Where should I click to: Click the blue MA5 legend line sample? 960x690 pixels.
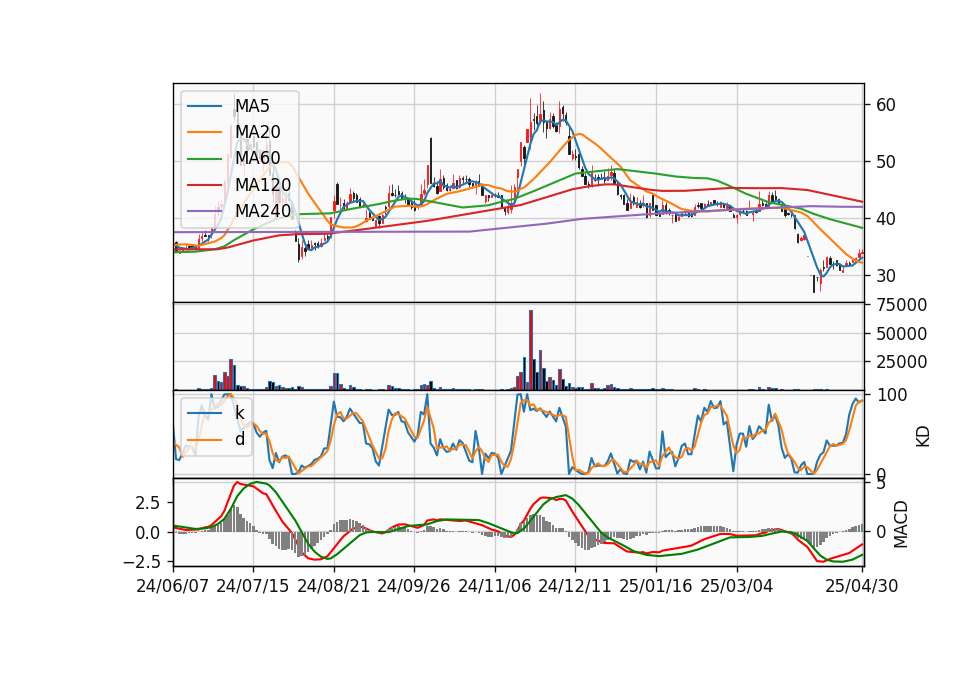pos(204,107)
